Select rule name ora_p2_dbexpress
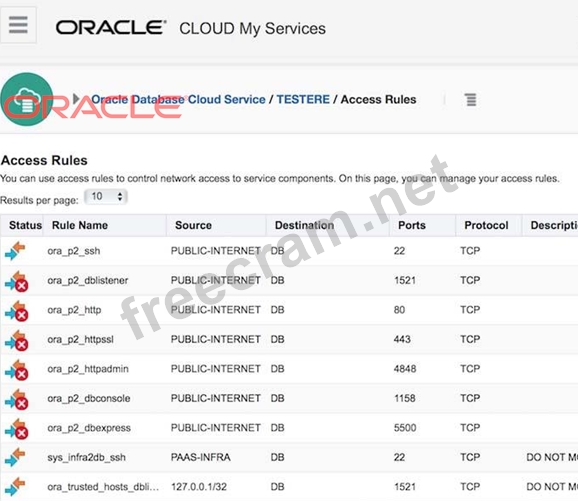 tap(89, 428)
